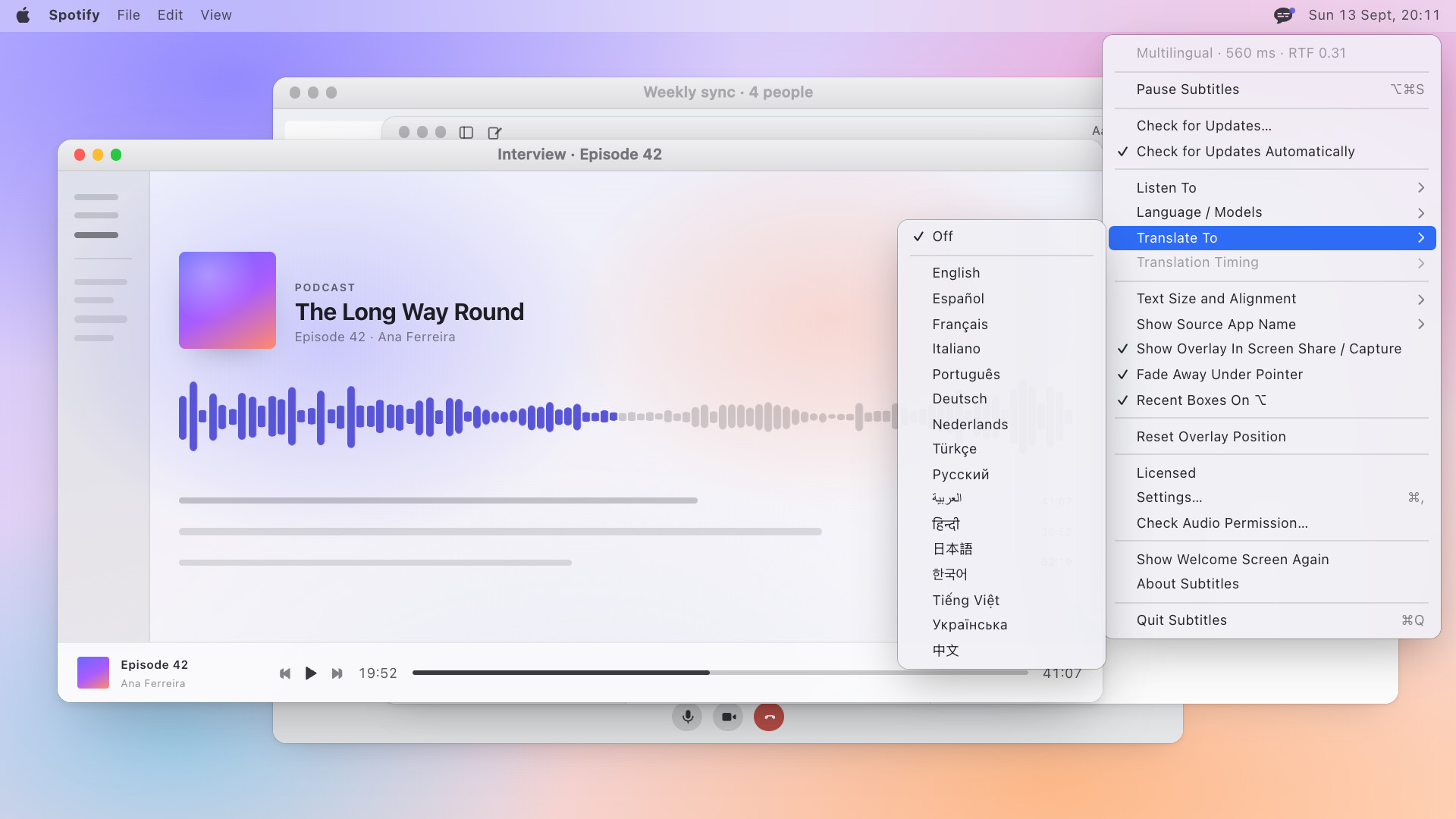Translate subtitles to 中文
This screenshot has height=819, width=1456.
(1001, 651)
